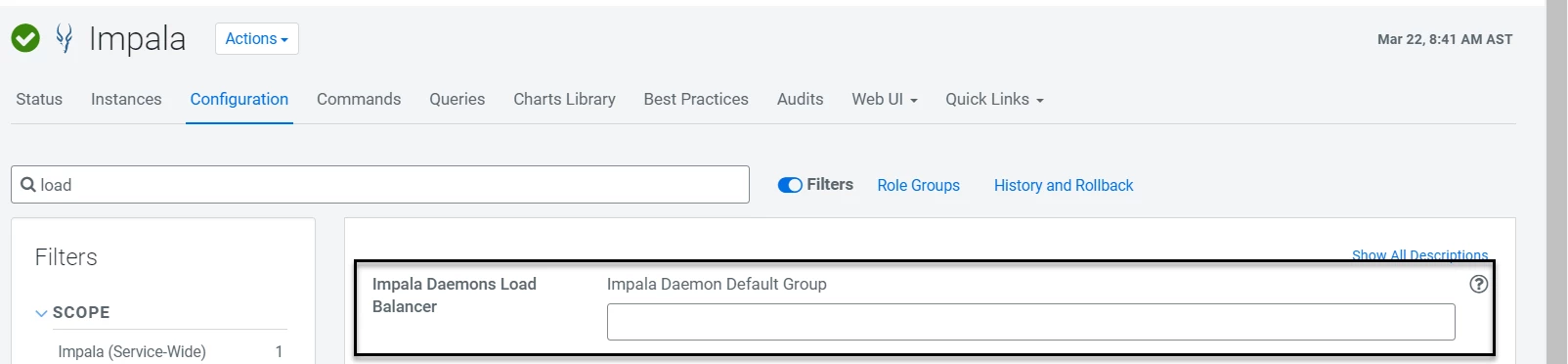Click the Impala Daemons Load Balancer input field
This screenshot has height=364, width=1568.
point(1030,322)
